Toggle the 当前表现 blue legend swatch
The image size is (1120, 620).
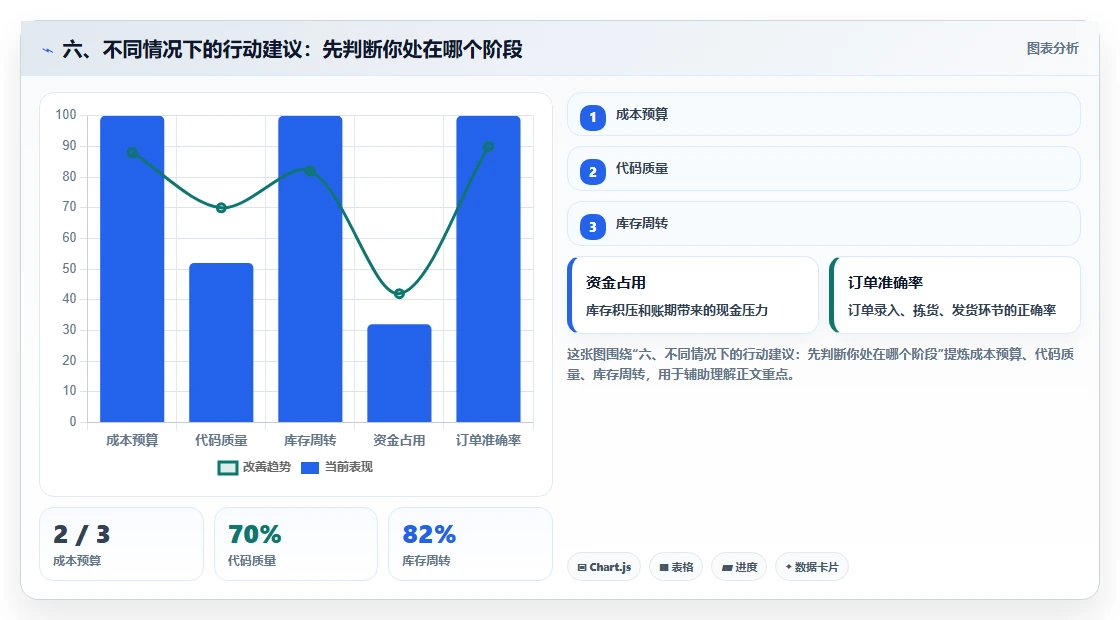pos(309,468)
